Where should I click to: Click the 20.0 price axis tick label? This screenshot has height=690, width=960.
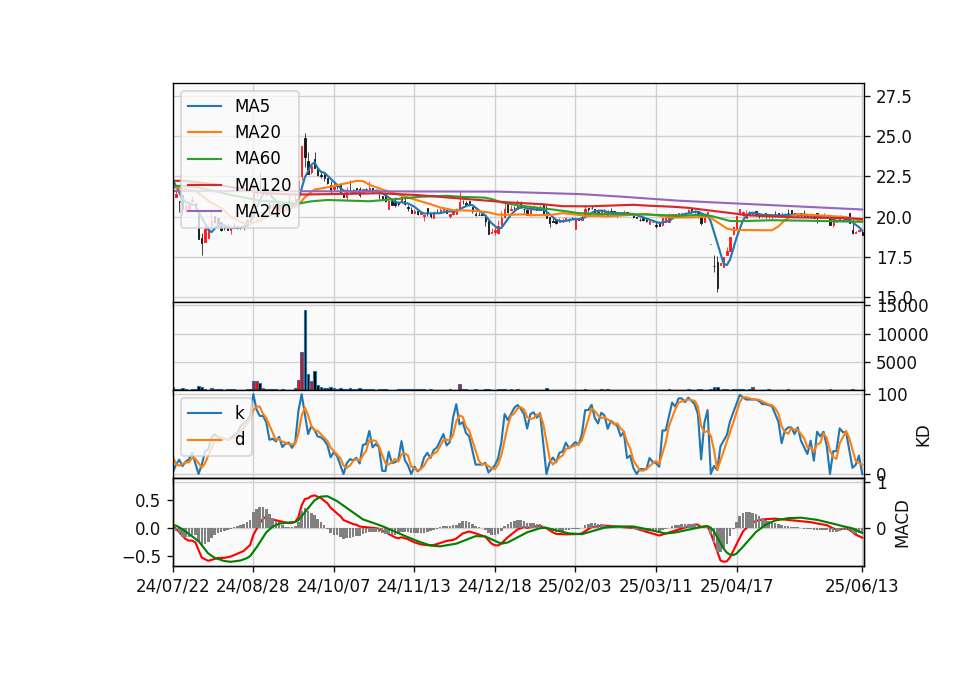click(x=894, y=218)
